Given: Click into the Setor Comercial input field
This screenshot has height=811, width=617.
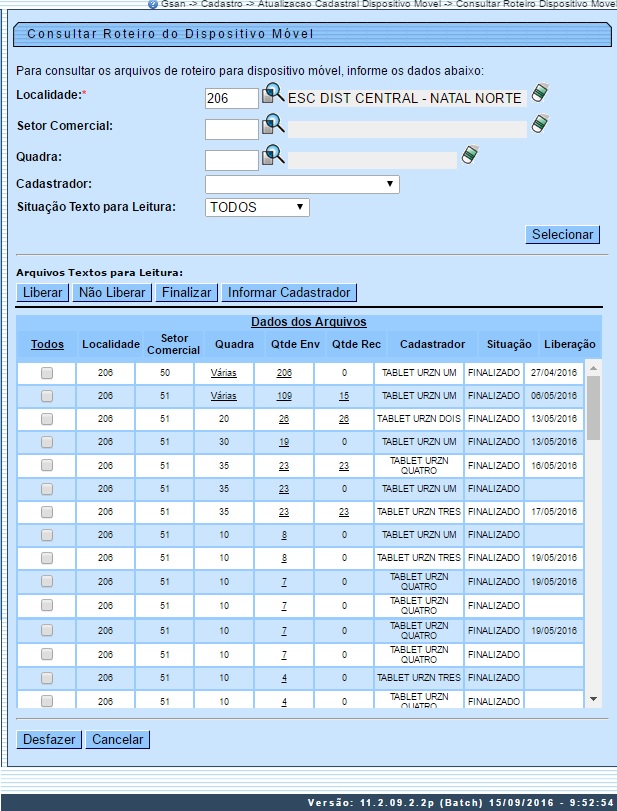Looking at the screenshot, I should (231, 129).
